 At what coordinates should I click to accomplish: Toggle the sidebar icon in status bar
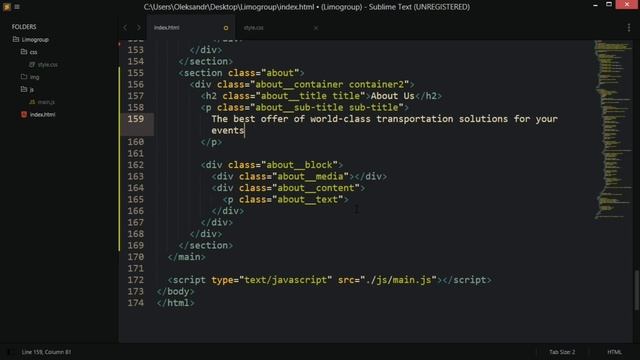click(x=9, y=352)
